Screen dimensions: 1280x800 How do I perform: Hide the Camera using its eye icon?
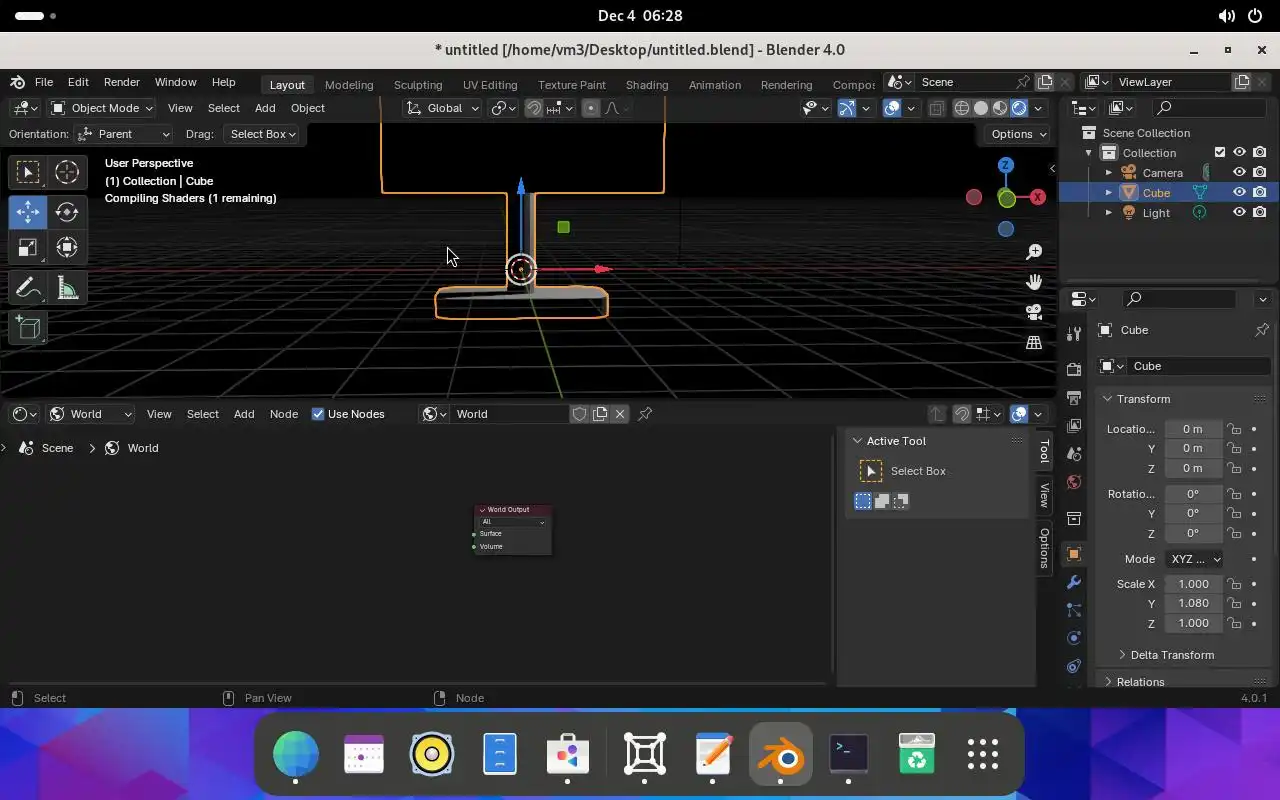coord(1239,172)
